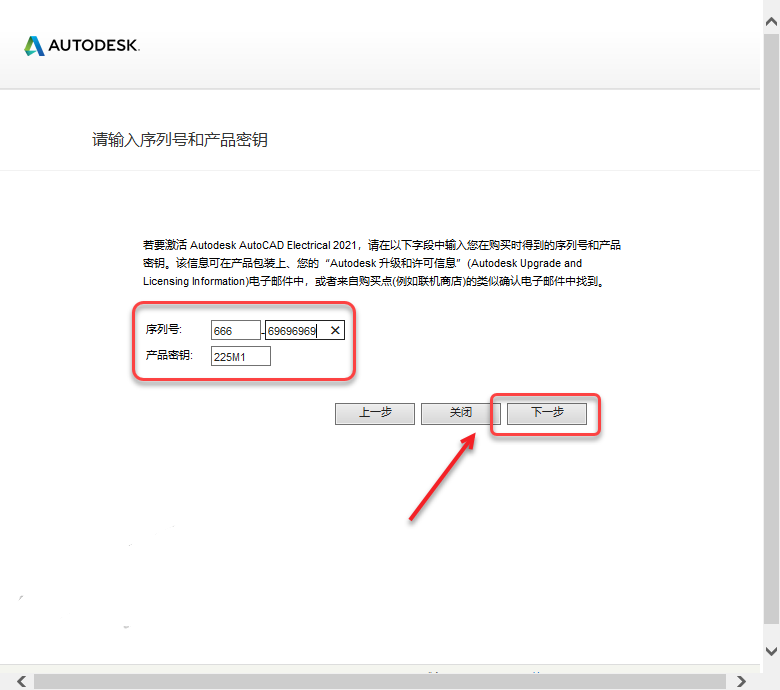Click the vertical scrollbar down arrow
Screen dimensions: 780x690
point(772,651)
